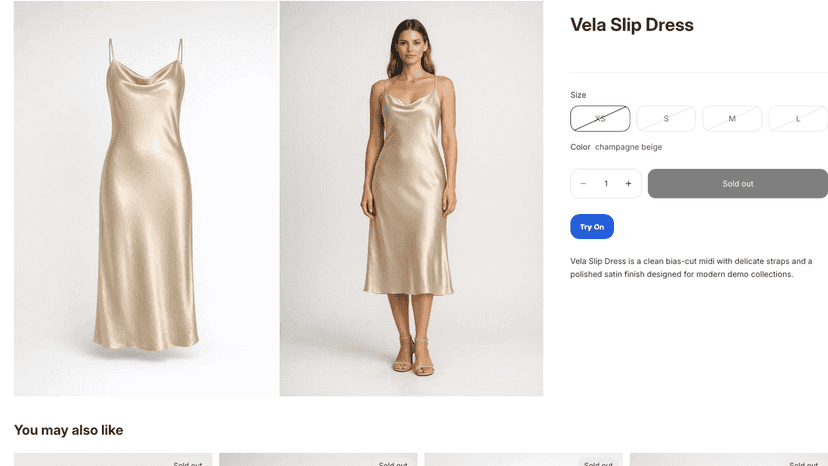Viewport: 828px width, 466px height.
Task: Pick the M size option
Action: [x=732, y=119]
